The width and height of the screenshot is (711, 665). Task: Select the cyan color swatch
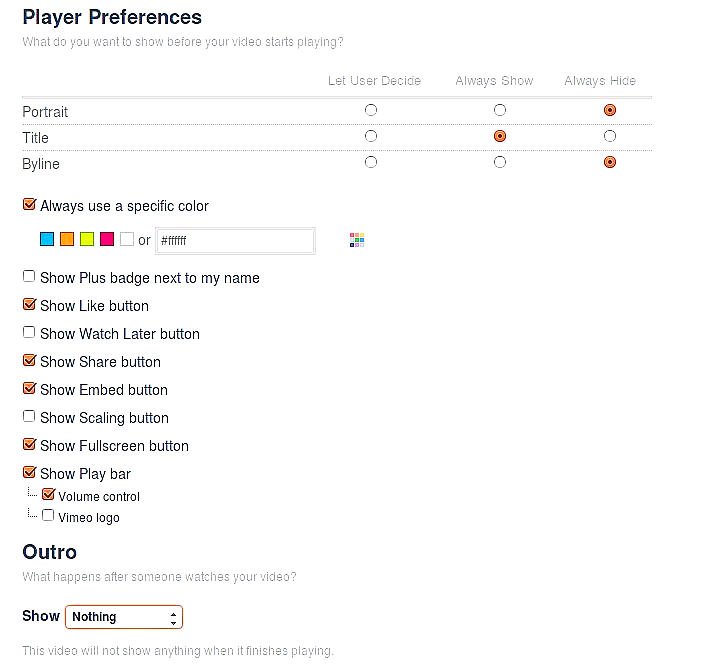click(47, 240)
